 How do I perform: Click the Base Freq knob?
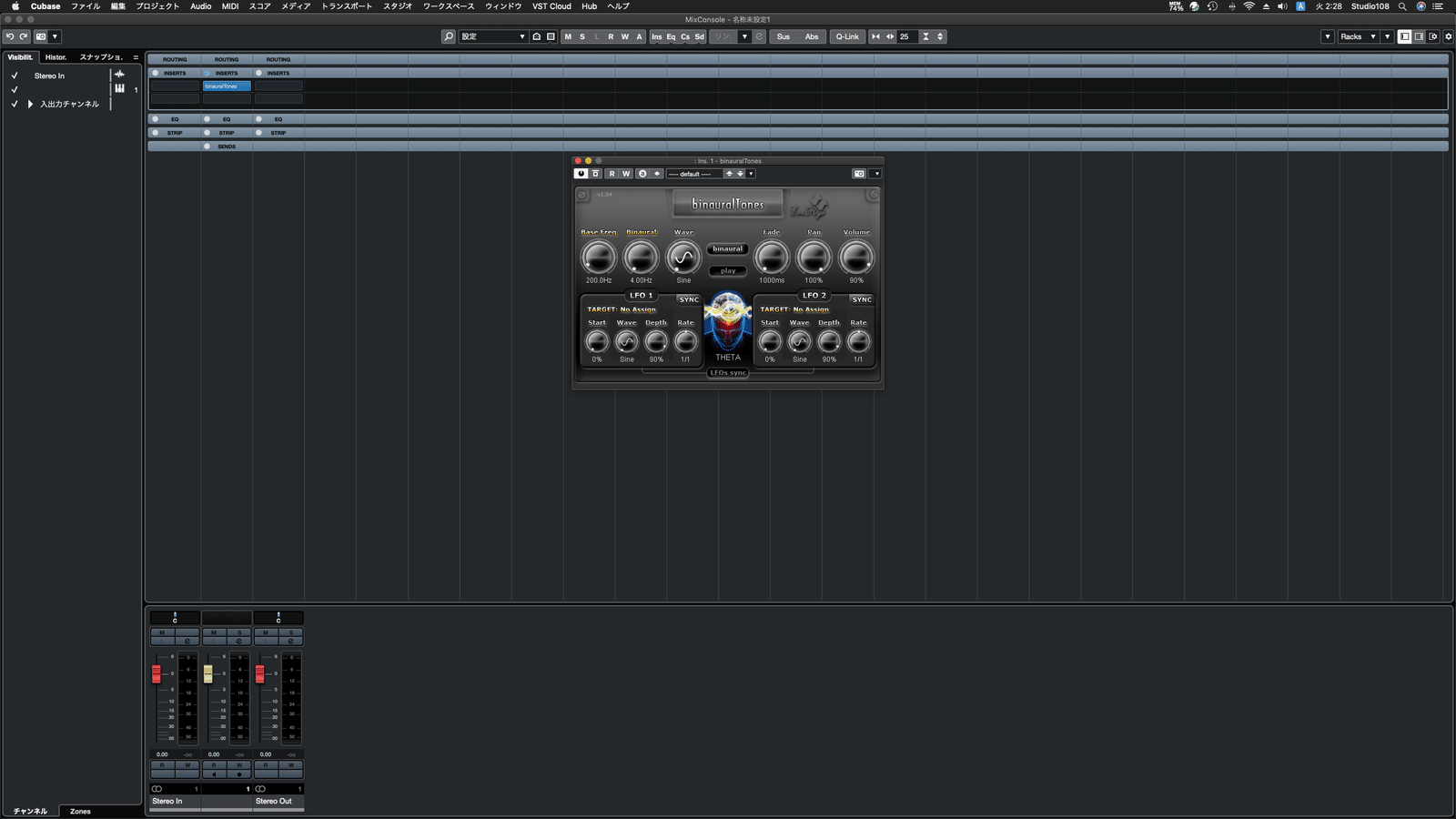[599, 258]
